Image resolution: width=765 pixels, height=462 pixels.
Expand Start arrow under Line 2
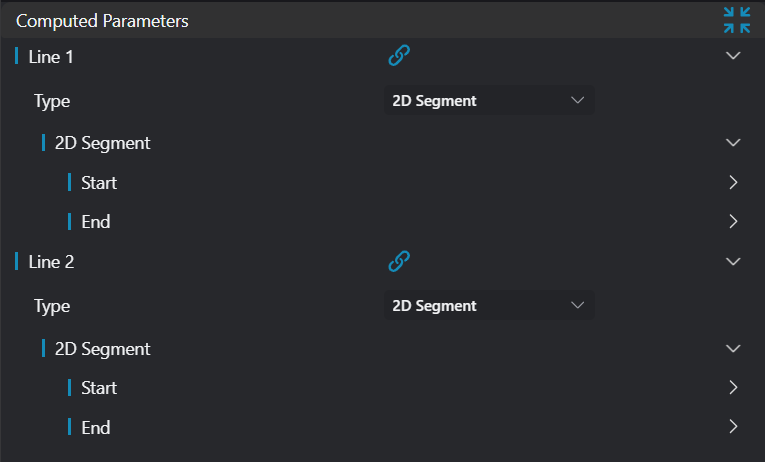coord(733,388)
